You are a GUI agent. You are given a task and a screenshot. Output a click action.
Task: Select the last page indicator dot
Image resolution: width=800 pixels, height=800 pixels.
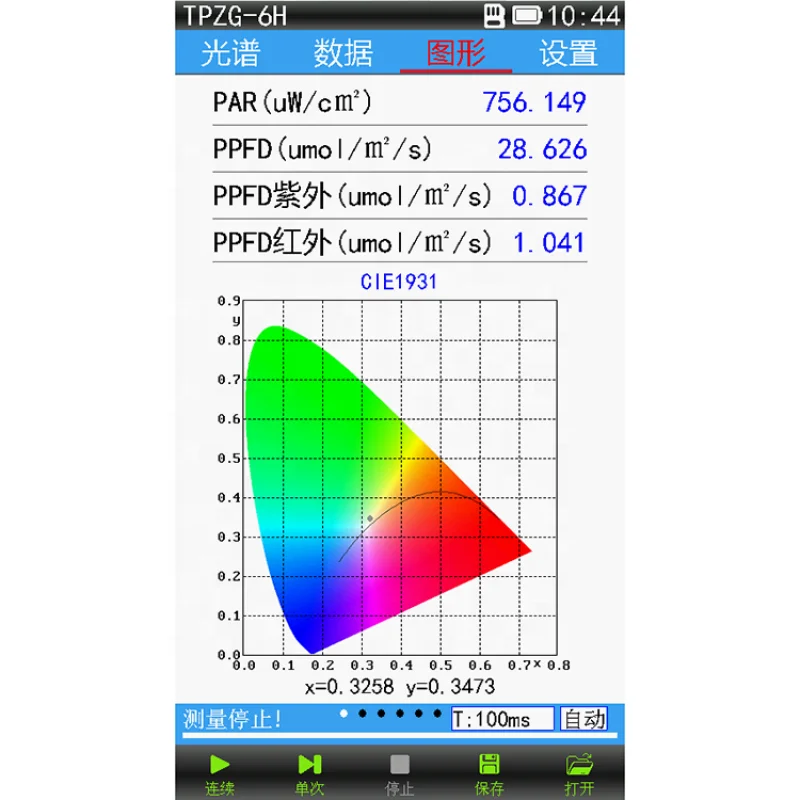[x=437, y=713]
